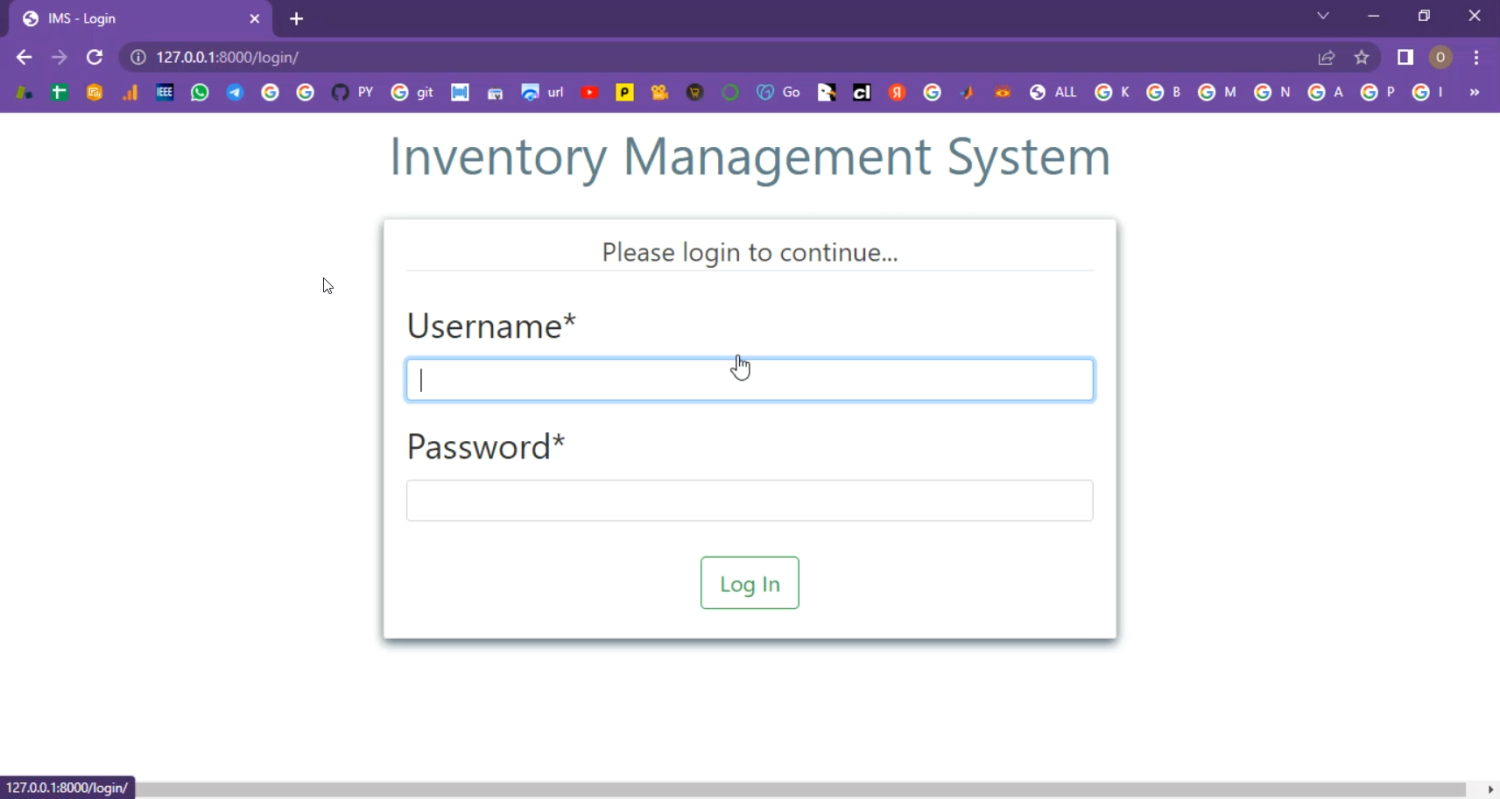The width and height of the screenshot is (1500, 799).
Task: Open the browser side panel
Action: 1405,57
